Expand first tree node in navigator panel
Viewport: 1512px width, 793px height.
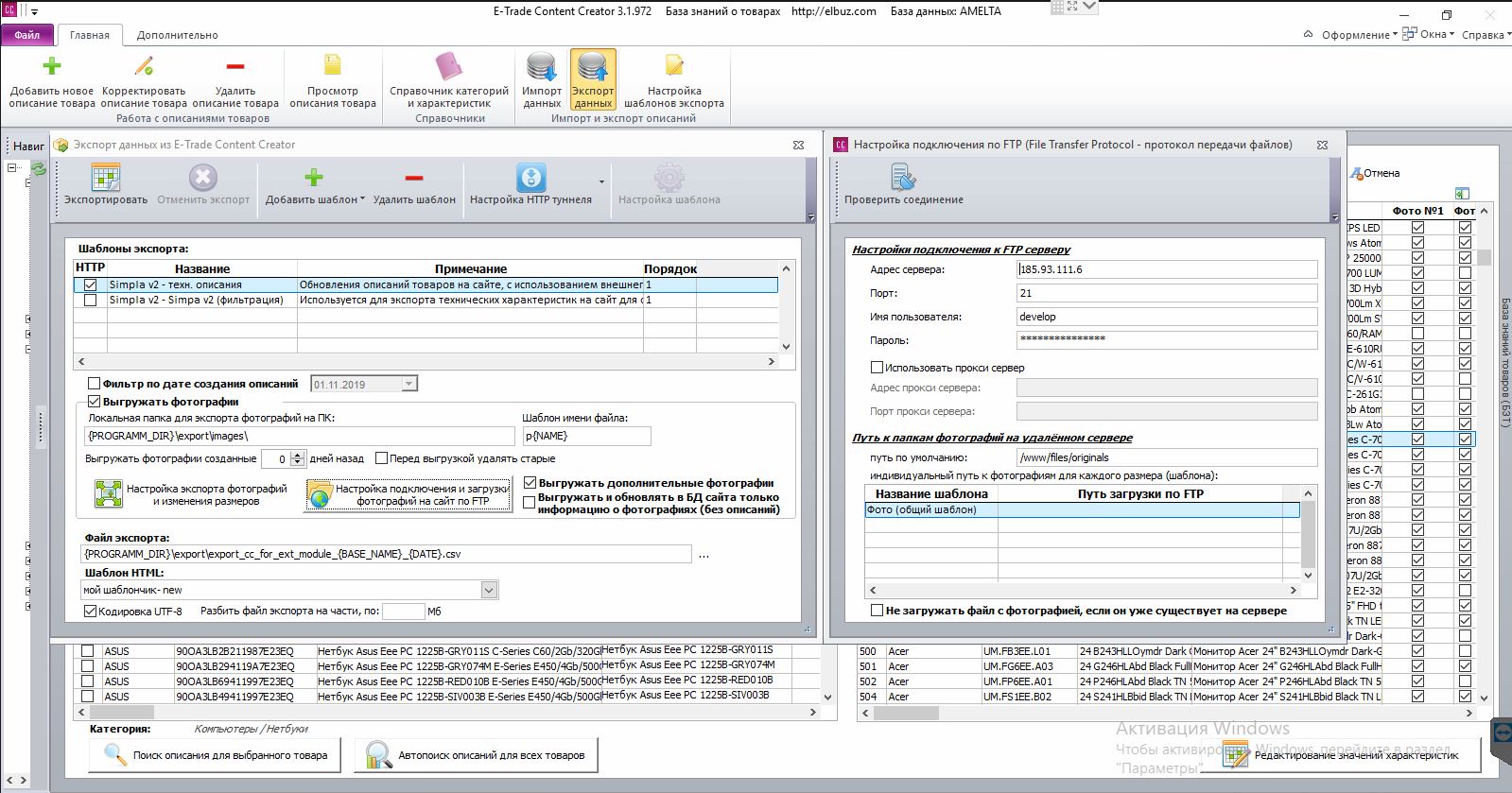click(11, 167)
